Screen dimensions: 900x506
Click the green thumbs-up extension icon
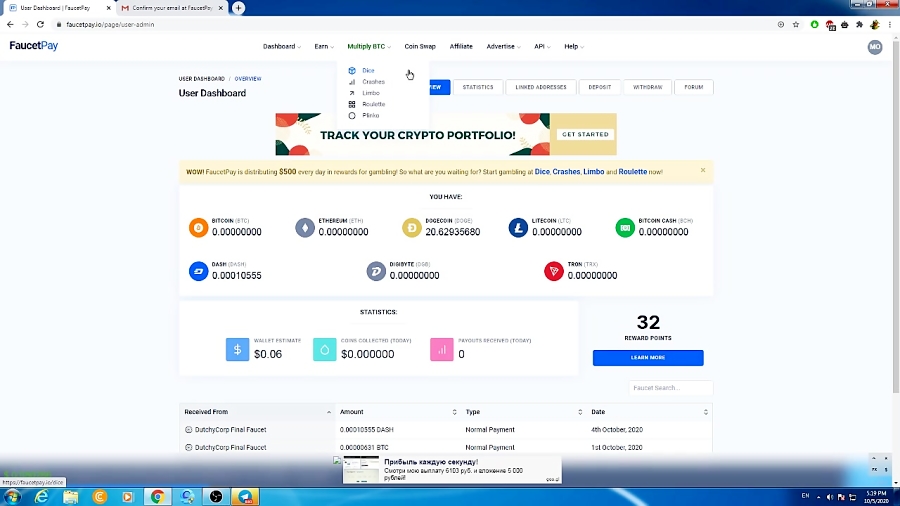(814, 25)
